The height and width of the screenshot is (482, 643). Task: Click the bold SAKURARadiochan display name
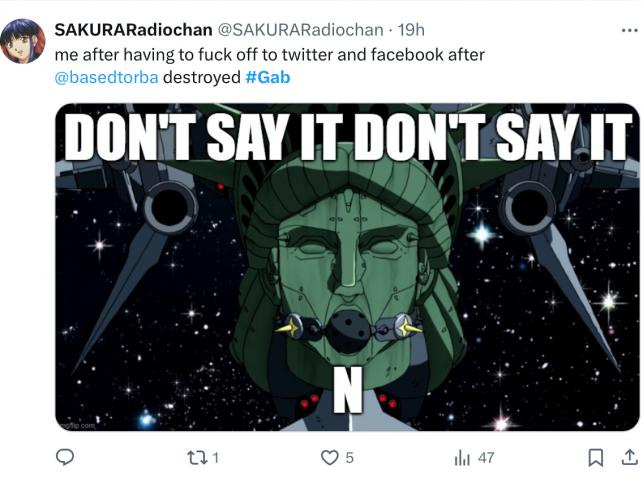133,30
